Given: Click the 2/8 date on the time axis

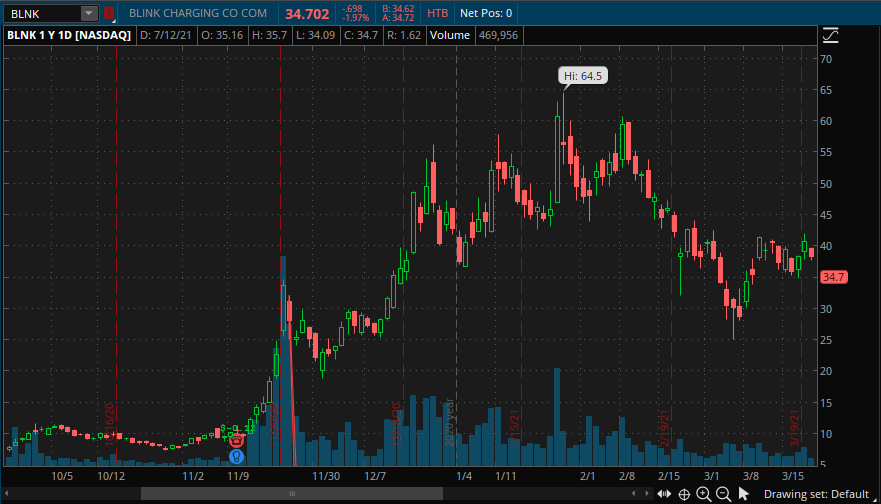Looking at the screenshot, I should click(x=627, y=476).
